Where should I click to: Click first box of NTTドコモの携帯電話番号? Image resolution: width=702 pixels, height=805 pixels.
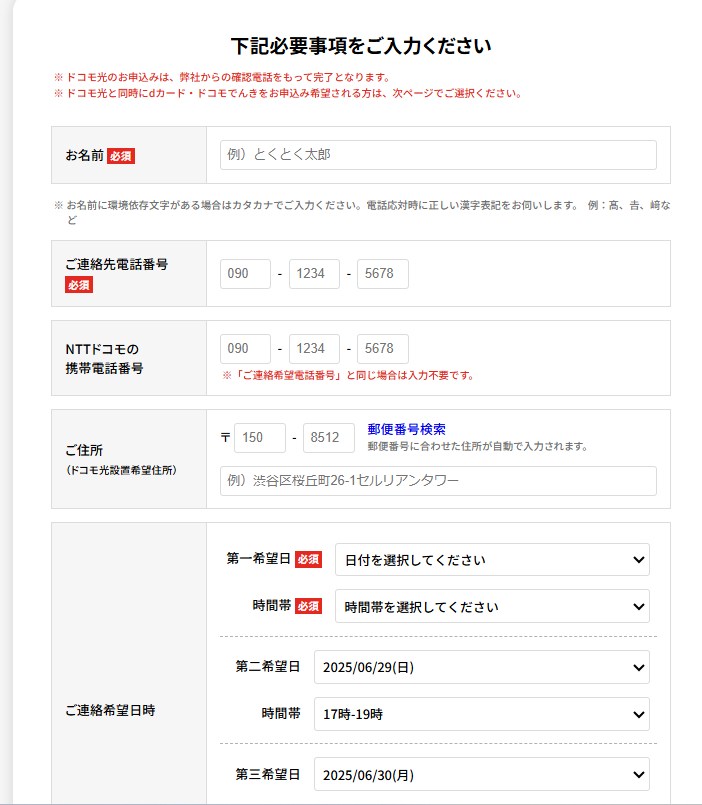(245, 349)
